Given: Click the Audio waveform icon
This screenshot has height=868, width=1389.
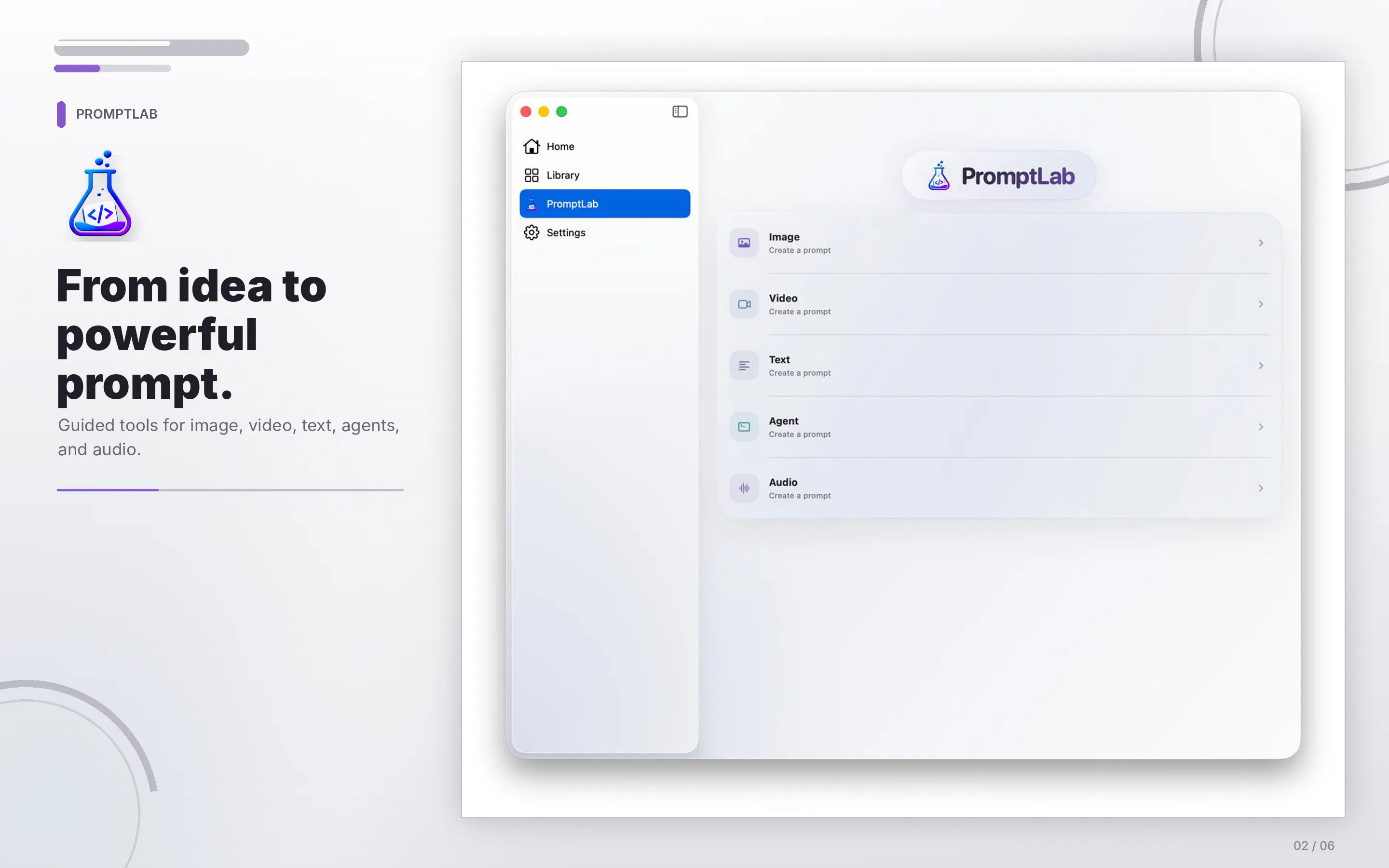Looking at the screenshot, I should click(744, 488).
